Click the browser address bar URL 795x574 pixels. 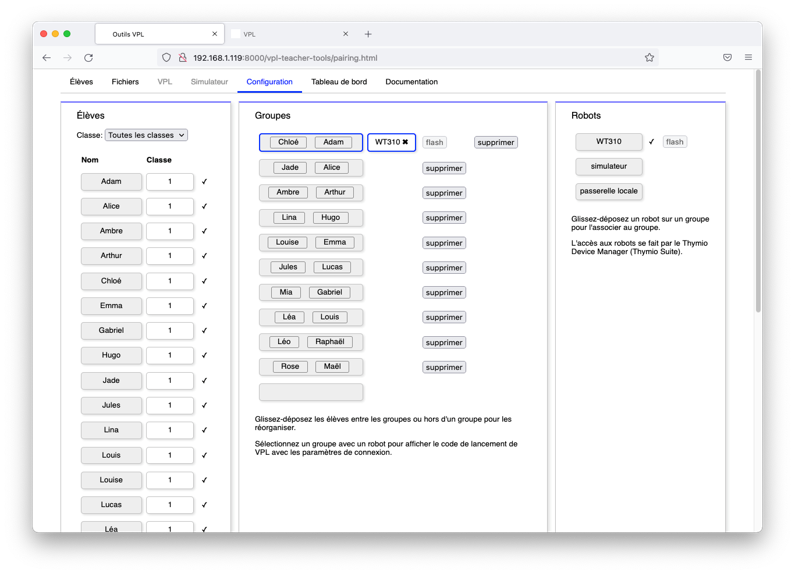tap(285, 58)
